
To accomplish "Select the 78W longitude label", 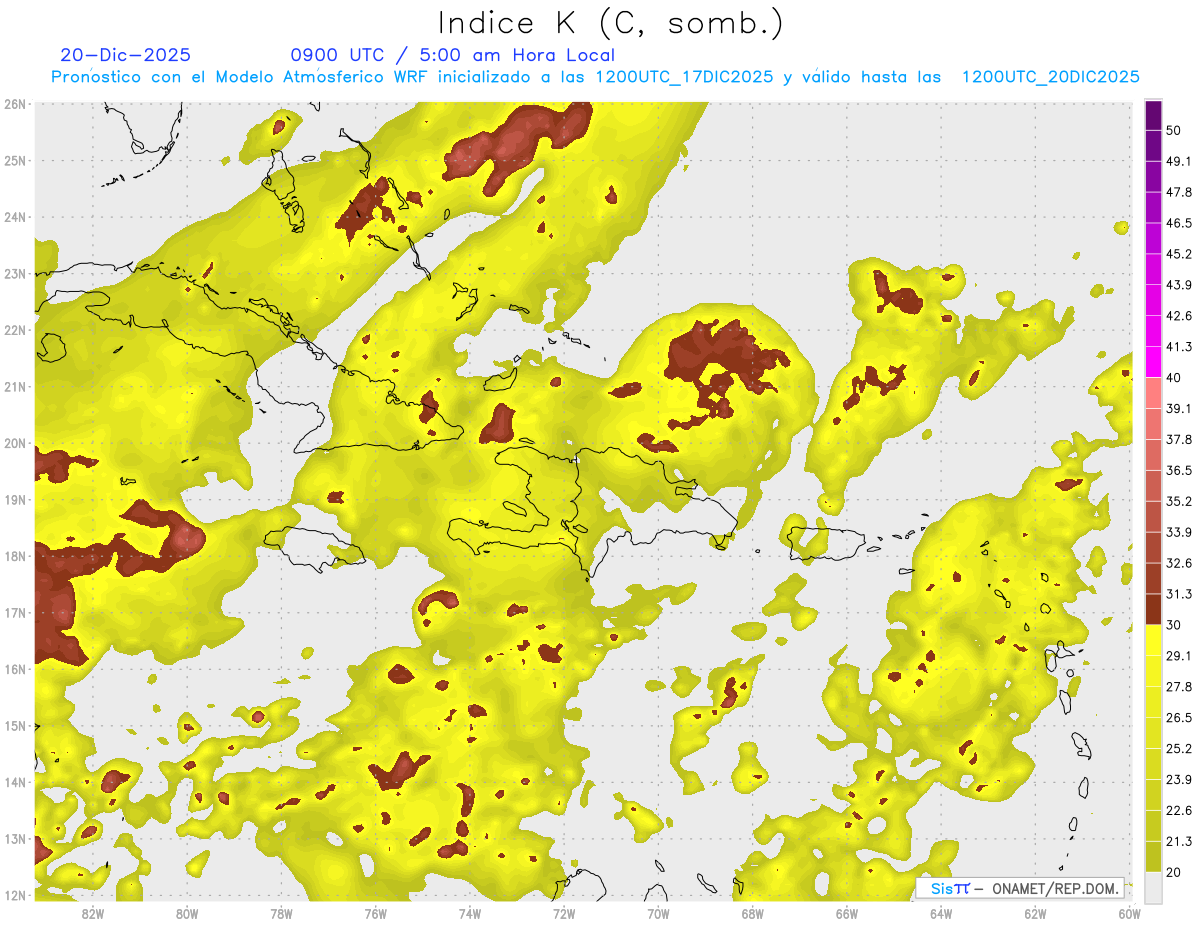I will click(x=281, y=914).
